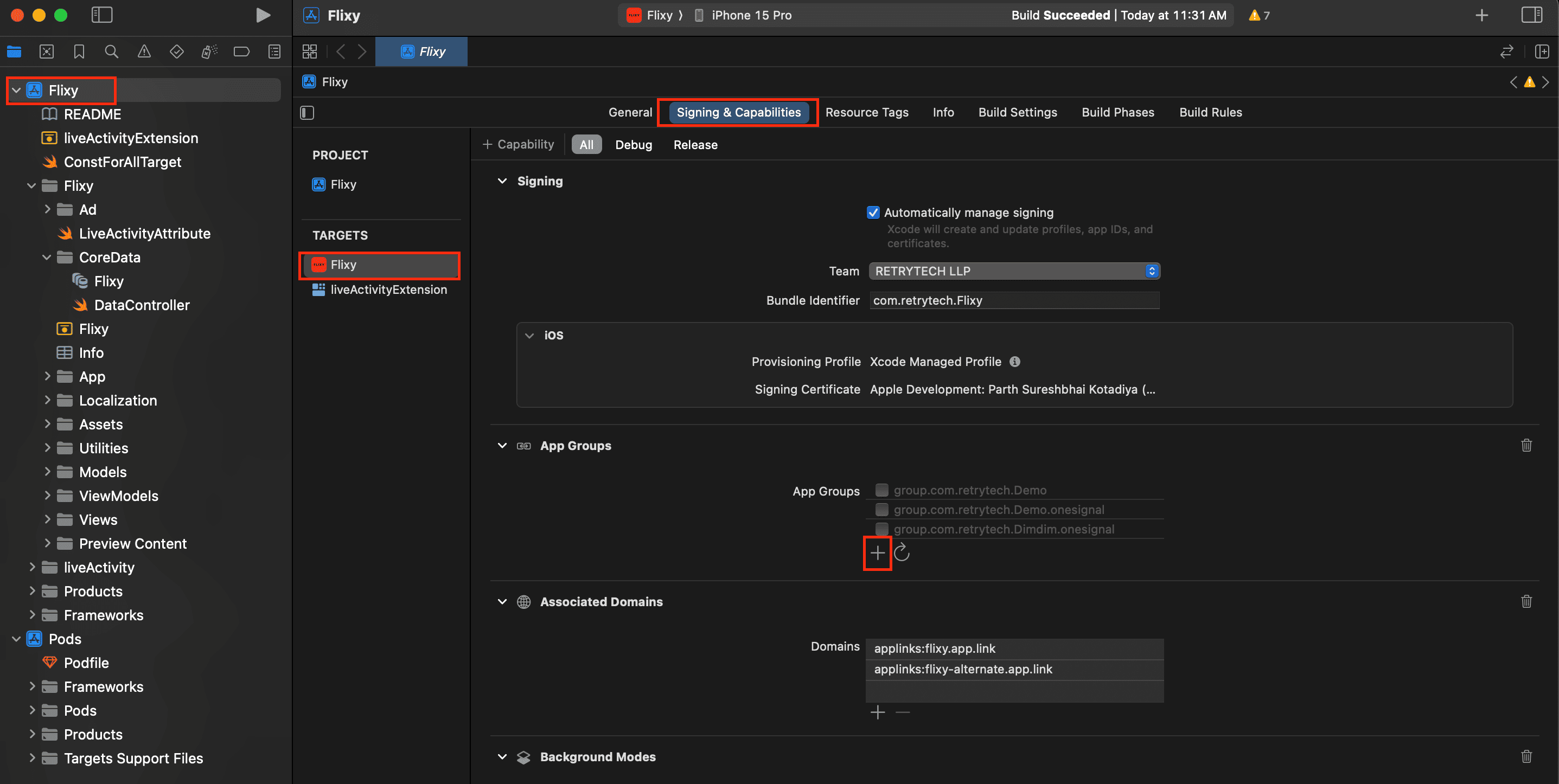Switch to the Build Settings tab

[x=1017, y=113]
